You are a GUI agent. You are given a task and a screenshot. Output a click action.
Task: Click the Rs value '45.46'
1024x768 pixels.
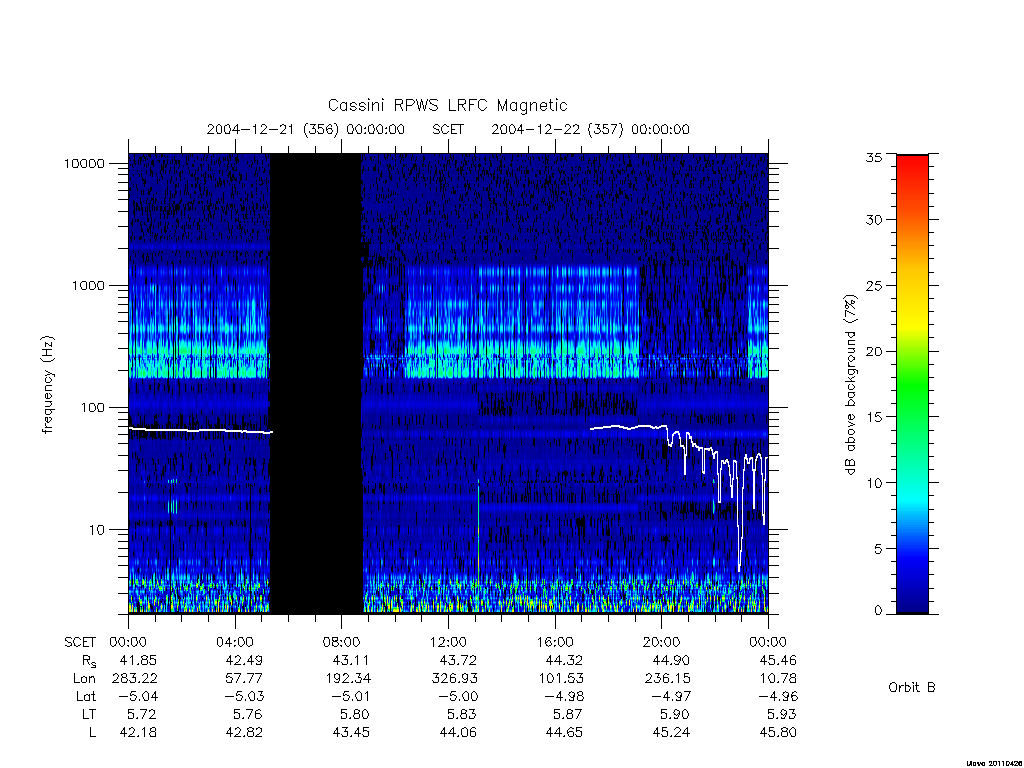(x=778, y=660)
